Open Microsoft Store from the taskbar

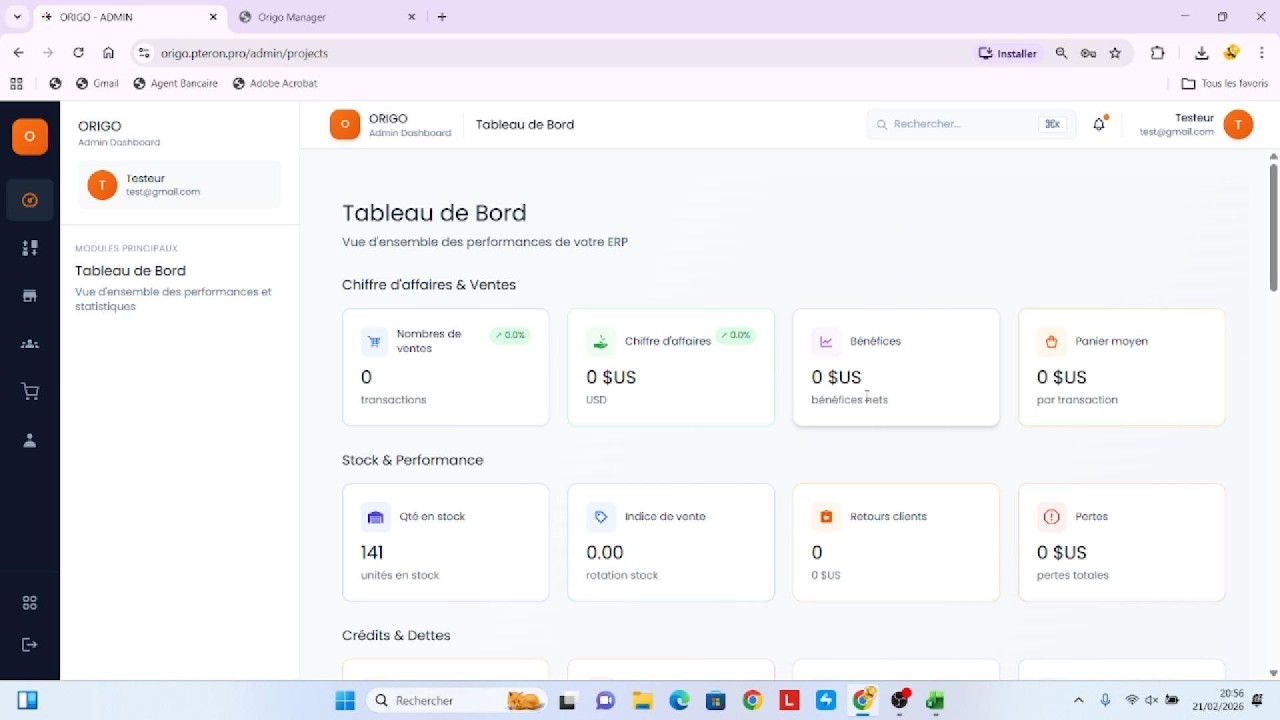pyautogui.click(x=715, y=700)
